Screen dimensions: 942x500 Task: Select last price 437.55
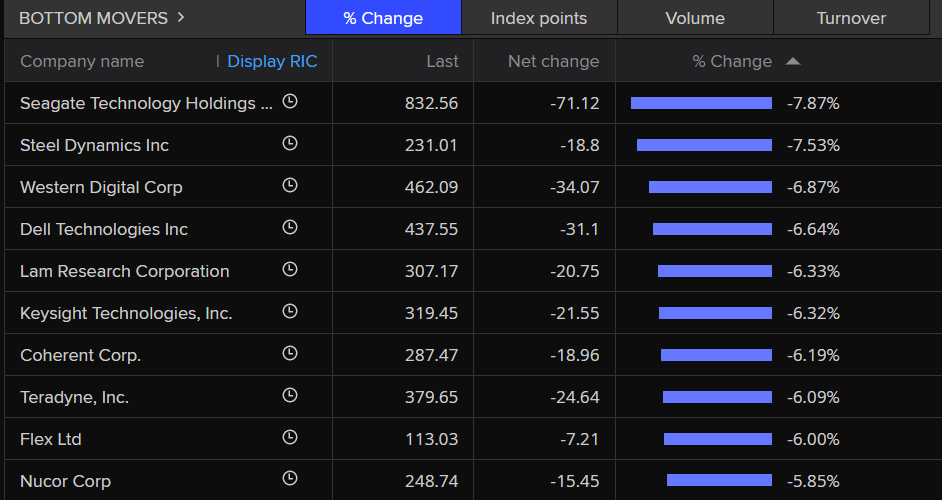431,230
